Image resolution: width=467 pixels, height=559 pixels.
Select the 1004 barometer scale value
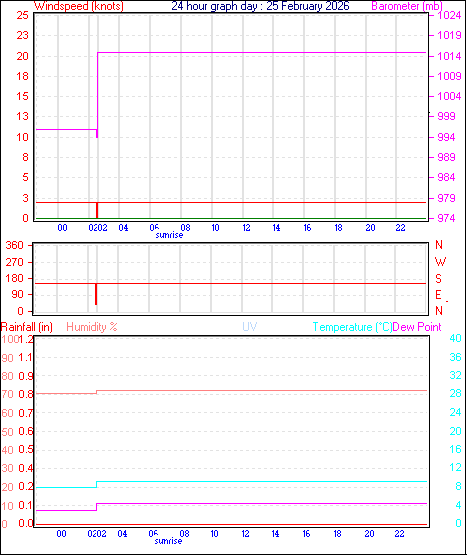point(449,96)
